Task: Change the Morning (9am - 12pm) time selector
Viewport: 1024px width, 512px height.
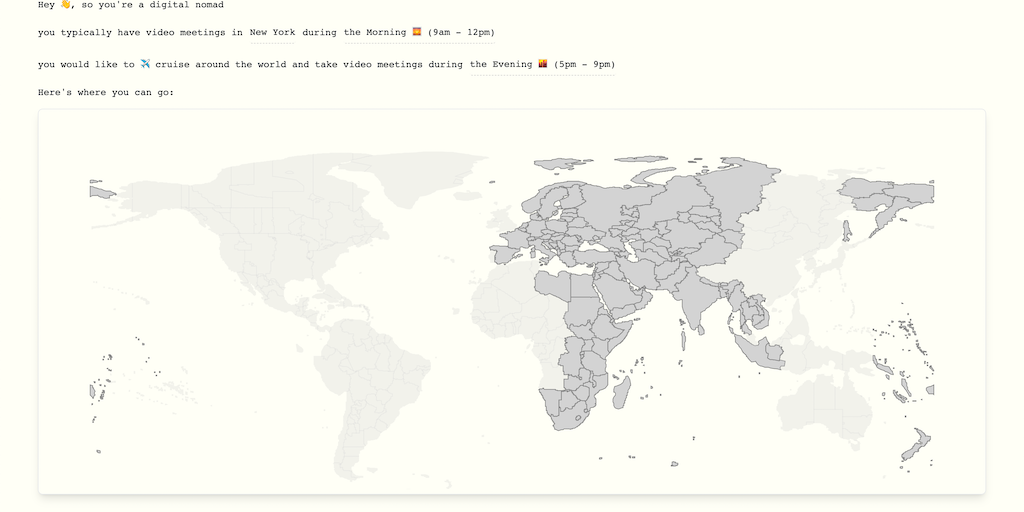Action: [419, 33]
